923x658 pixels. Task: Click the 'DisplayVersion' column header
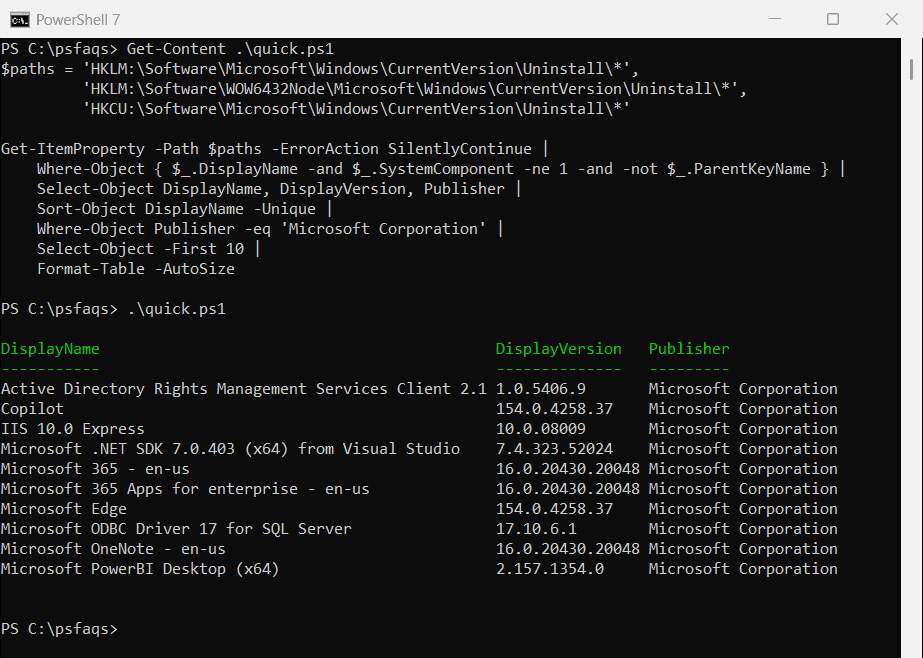click(558, 348)
